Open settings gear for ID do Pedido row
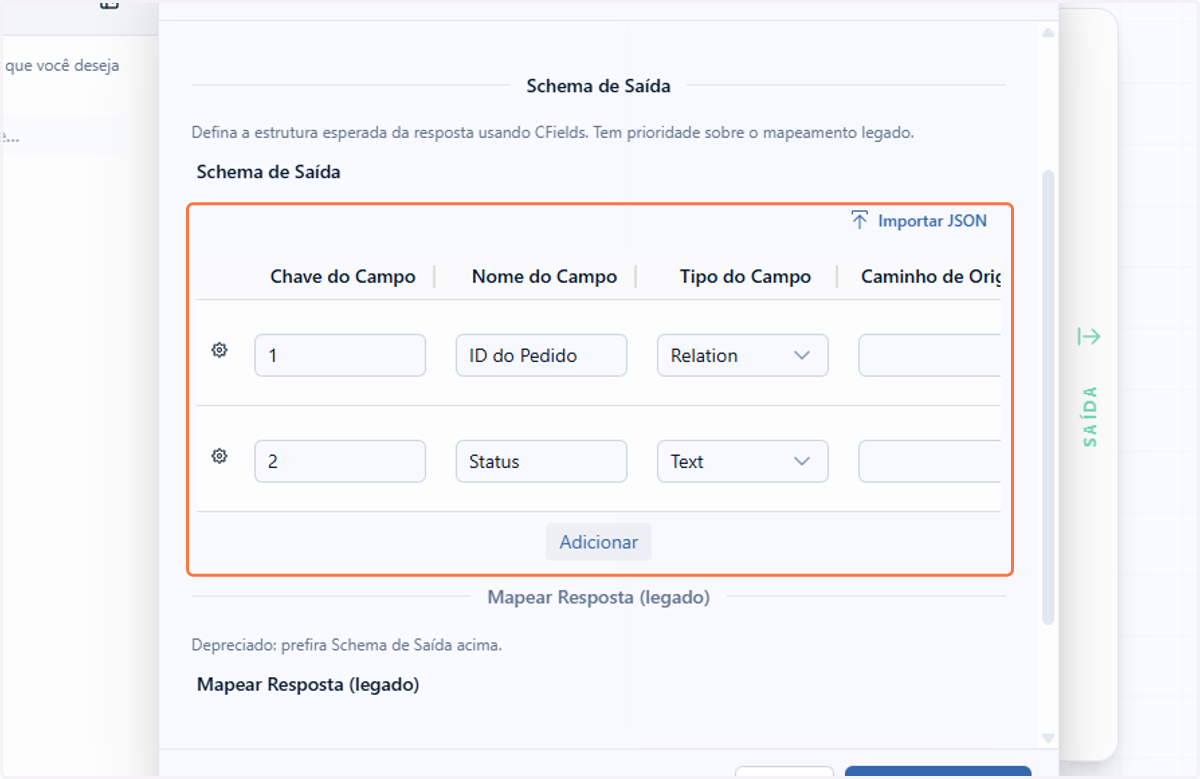Screen dimensions: 1200x779 (x=220, y=350)
